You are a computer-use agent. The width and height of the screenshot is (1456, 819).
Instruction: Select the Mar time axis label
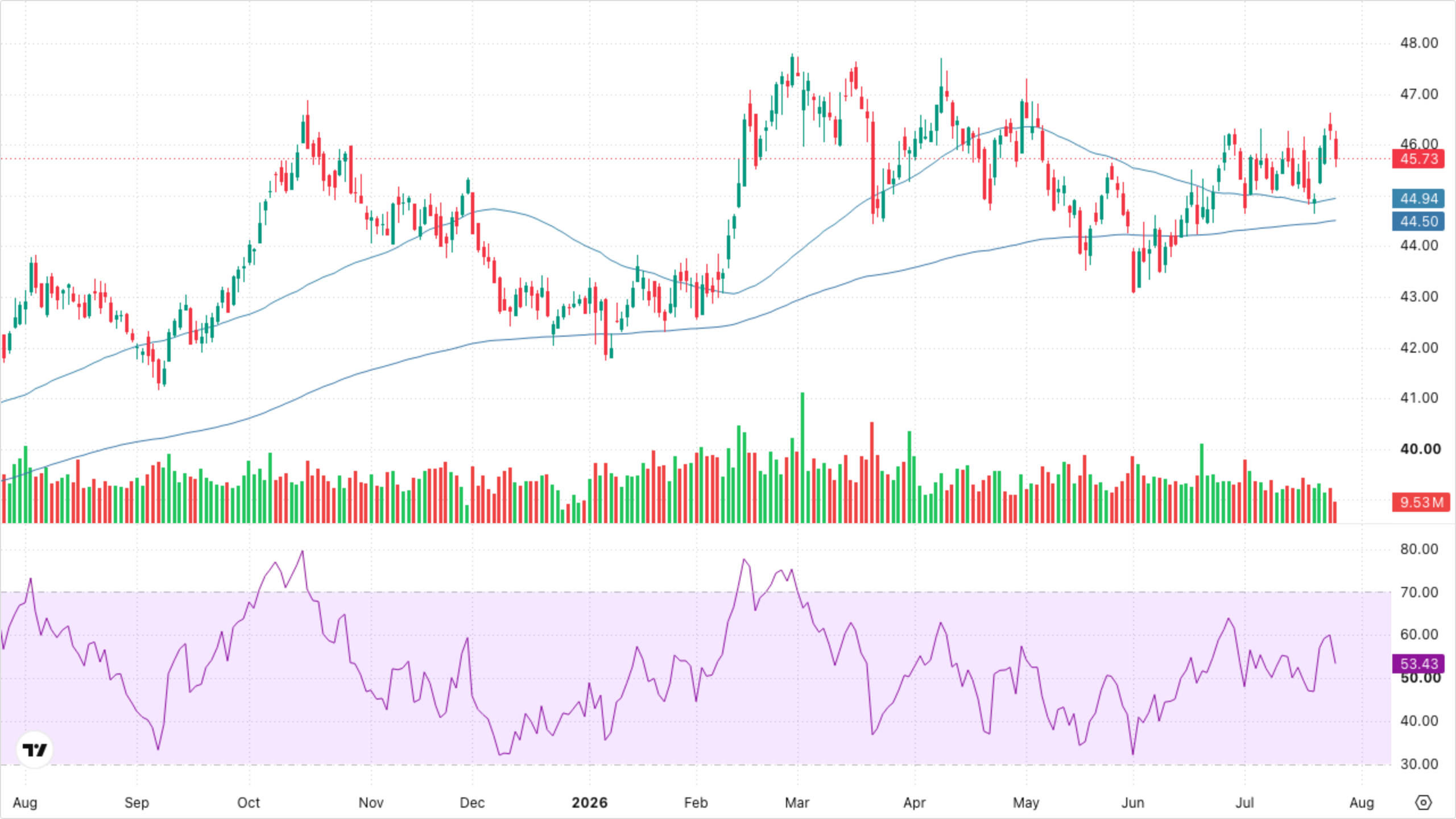(797, 803)
